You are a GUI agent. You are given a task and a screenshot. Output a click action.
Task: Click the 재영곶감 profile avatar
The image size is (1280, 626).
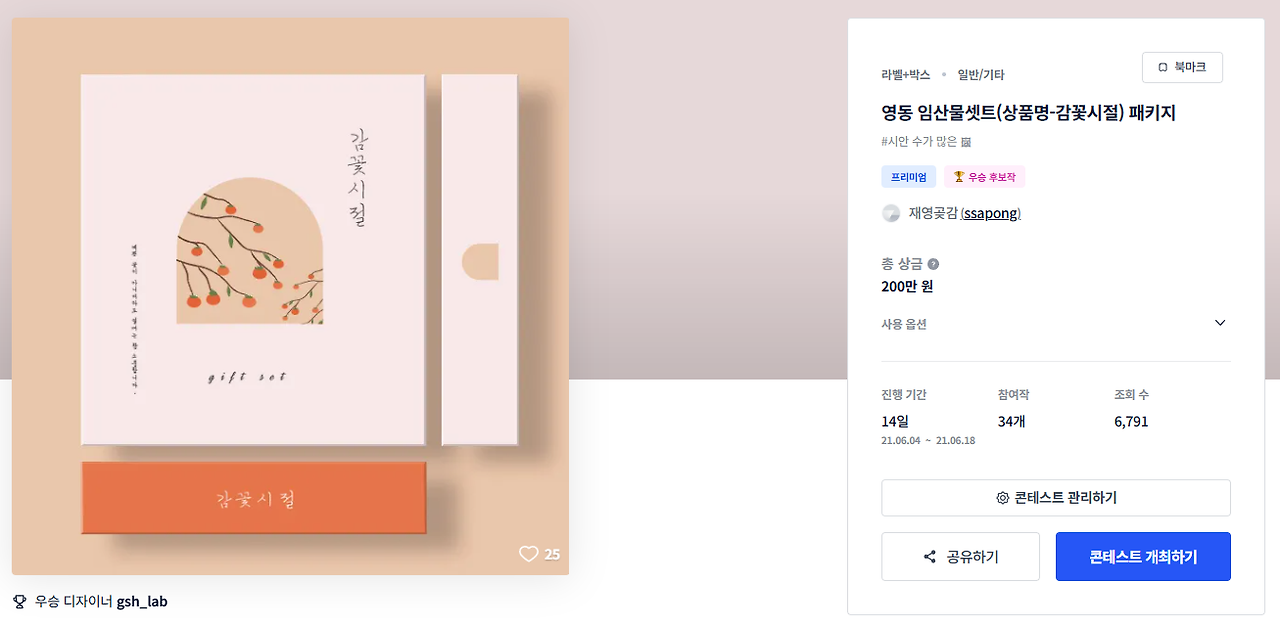click(x=891, y=213)
